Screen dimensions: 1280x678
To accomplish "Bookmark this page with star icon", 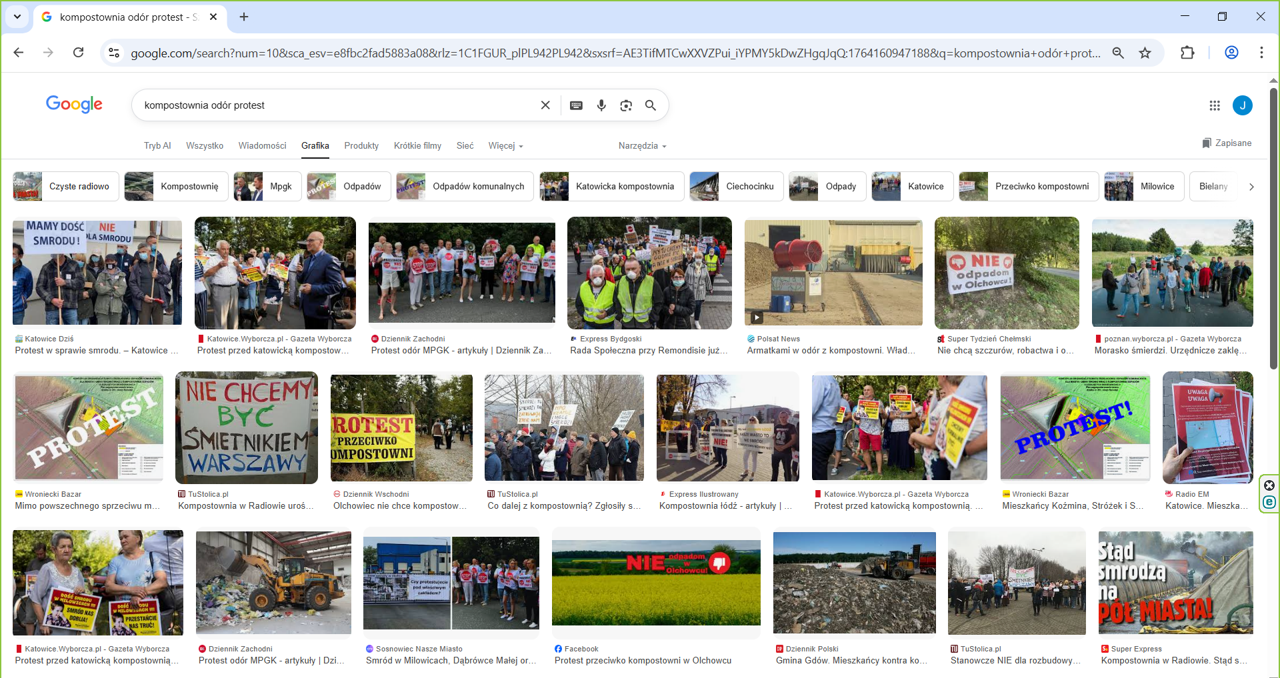I will pyautogui.click(x=1145, y=53).
